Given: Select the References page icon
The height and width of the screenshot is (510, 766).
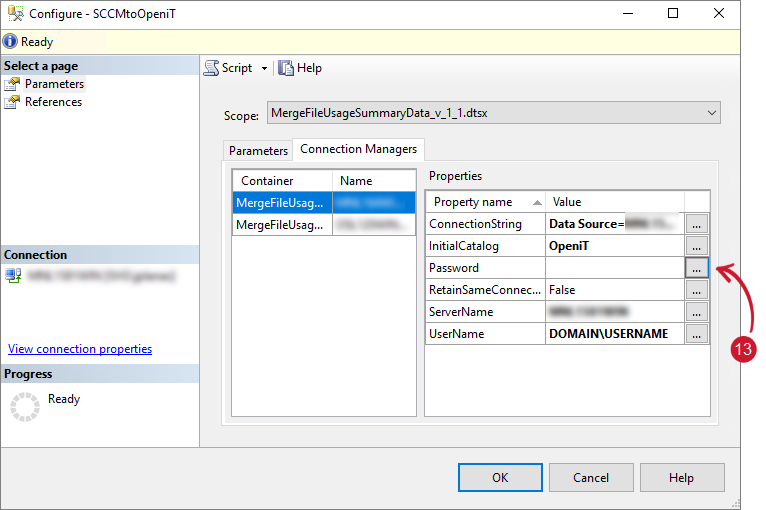Looking at the screenshot, I should [x=12, y=102].
